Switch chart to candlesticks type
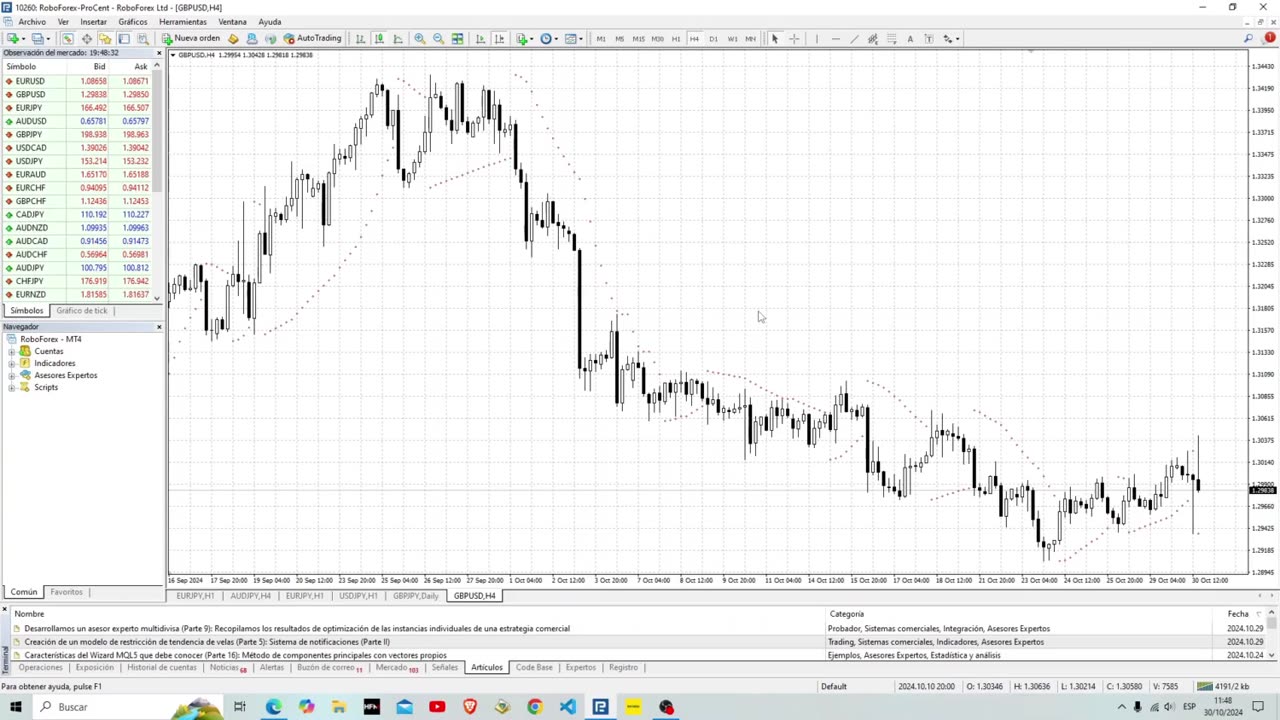Image resolution: width=1280 pixels, height=720 pixels. 379,38
